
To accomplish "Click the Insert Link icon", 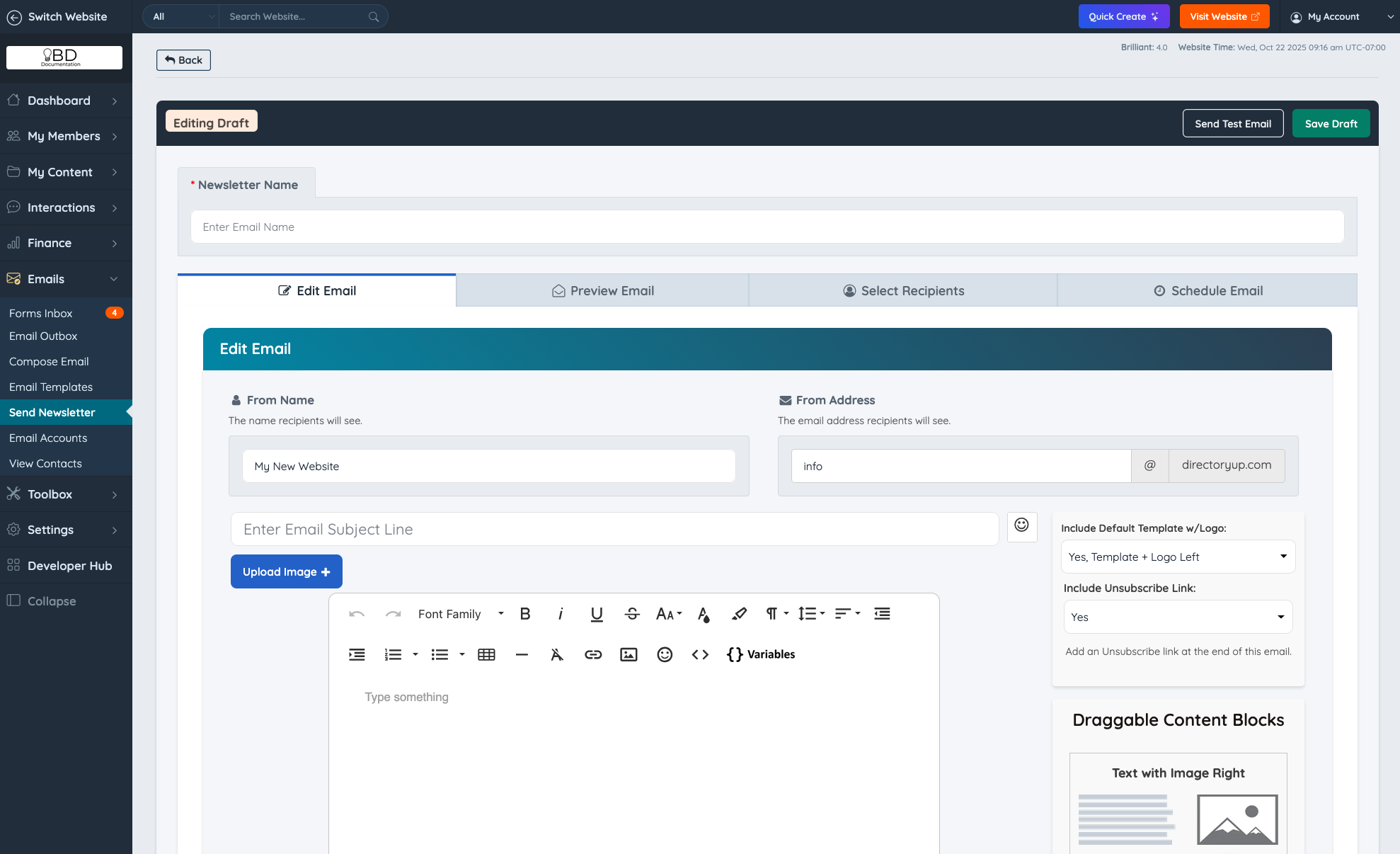I will pos(593,654).
